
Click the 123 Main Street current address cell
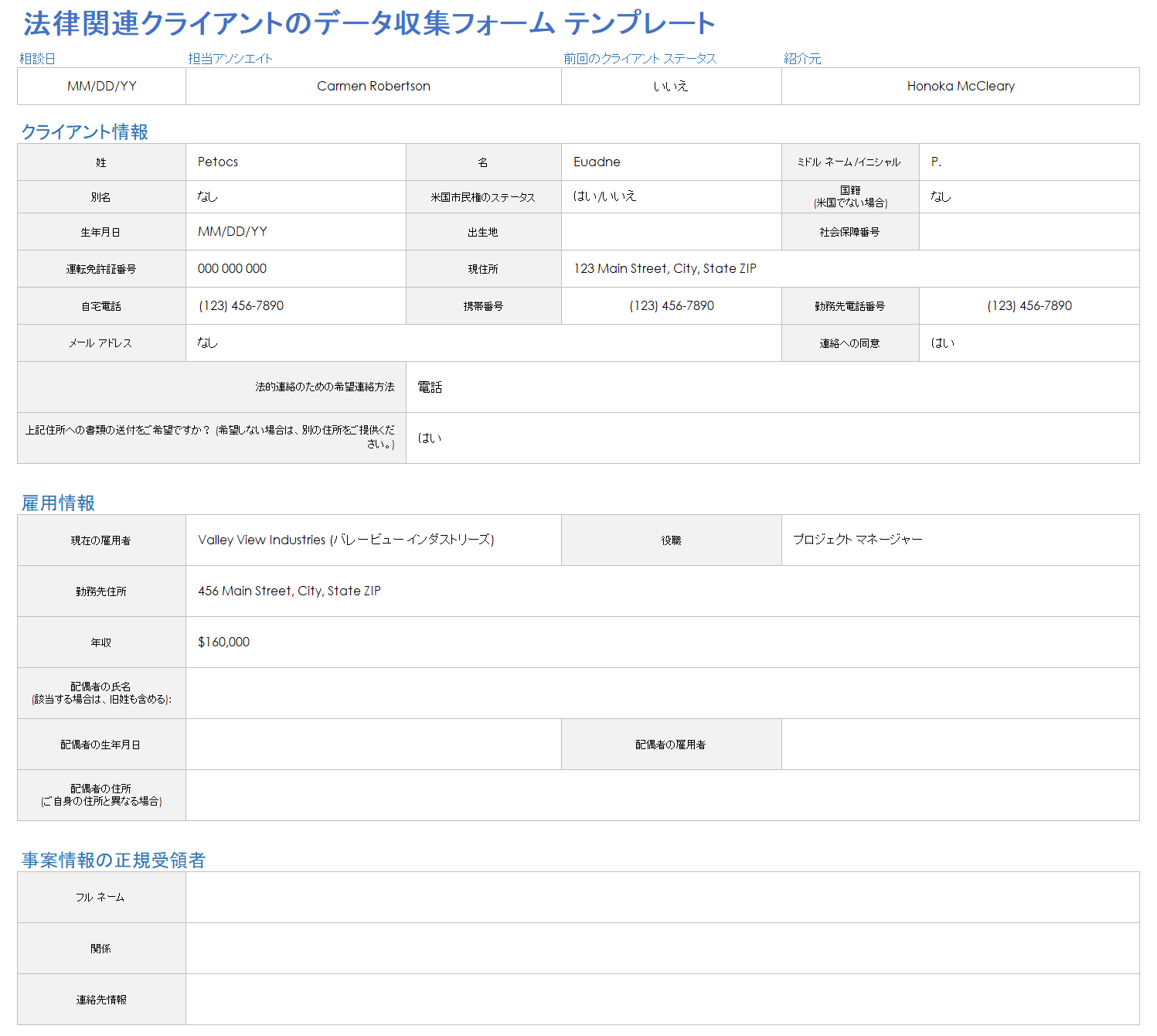(x=850, y=268)
